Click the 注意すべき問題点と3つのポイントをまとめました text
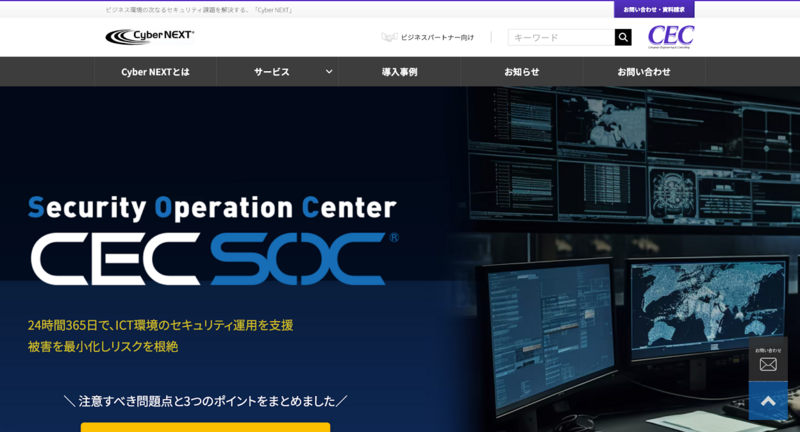 coord(207,401)
